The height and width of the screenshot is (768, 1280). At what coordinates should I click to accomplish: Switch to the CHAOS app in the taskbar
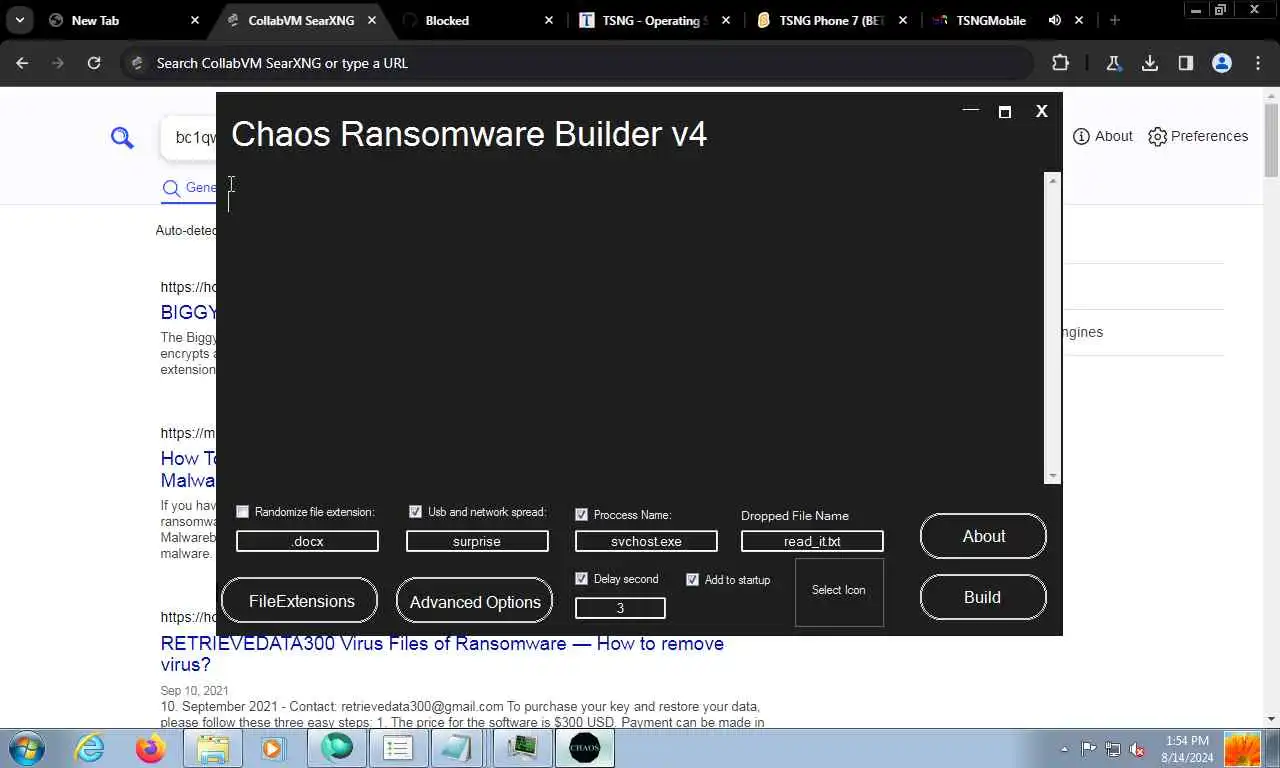(x=584, y=748)
